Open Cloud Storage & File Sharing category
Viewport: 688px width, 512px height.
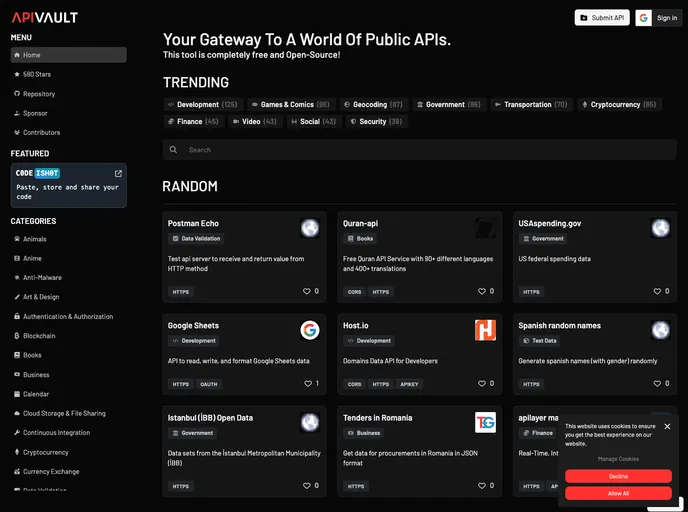tap(60, 413)
